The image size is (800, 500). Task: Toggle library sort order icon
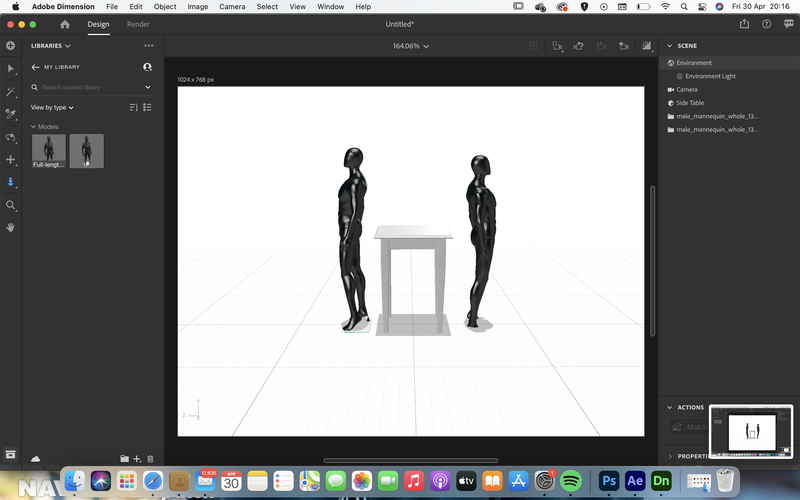pos(134,107)
